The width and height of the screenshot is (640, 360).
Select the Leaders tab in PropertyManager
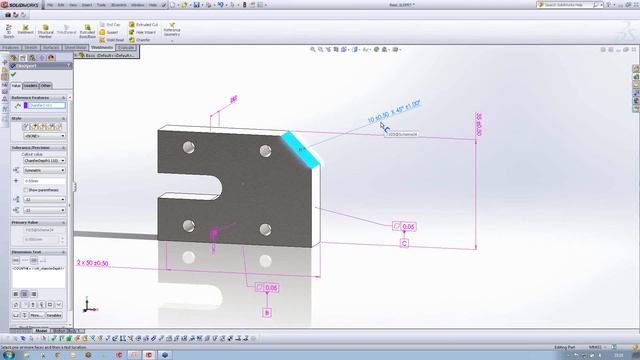coord(31,86)
